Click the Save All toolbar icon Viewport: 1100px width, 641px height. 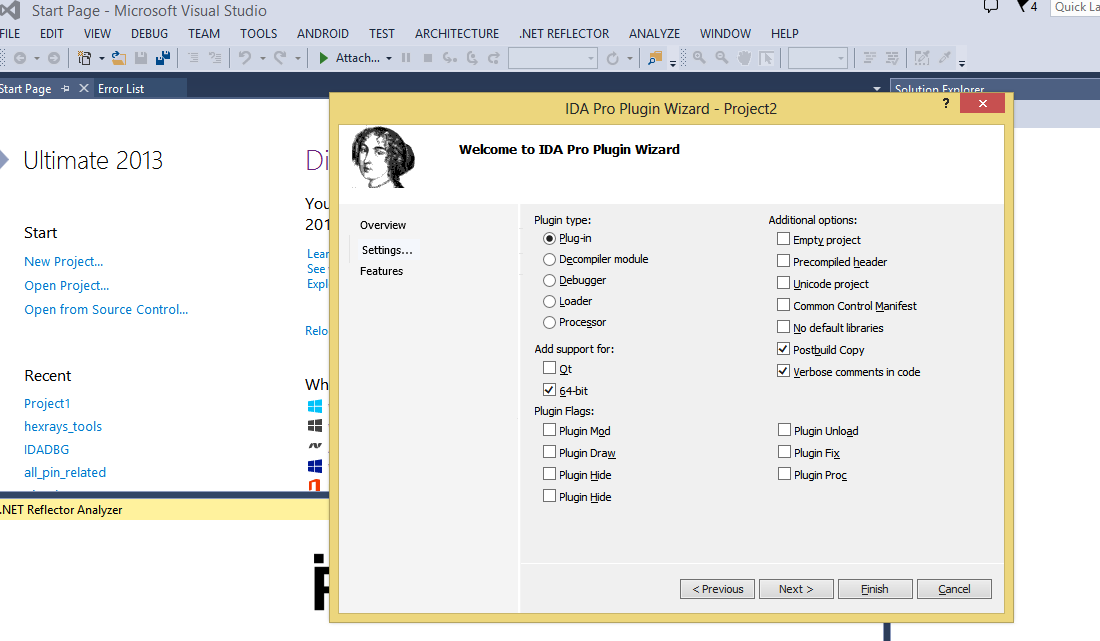[x=163, y=58]
